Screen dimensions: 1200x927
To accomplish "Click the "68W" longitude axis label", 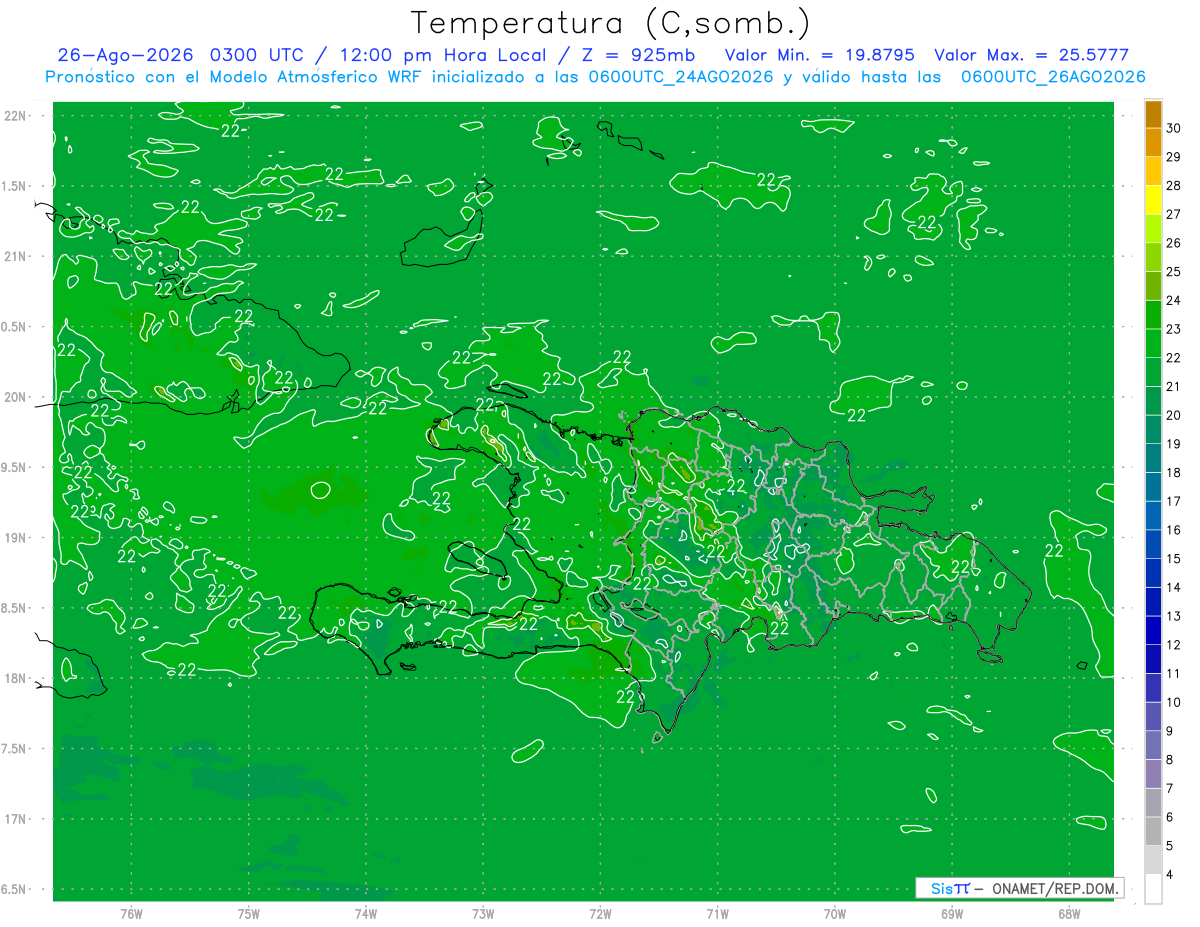I will (x=1069, y=914).
